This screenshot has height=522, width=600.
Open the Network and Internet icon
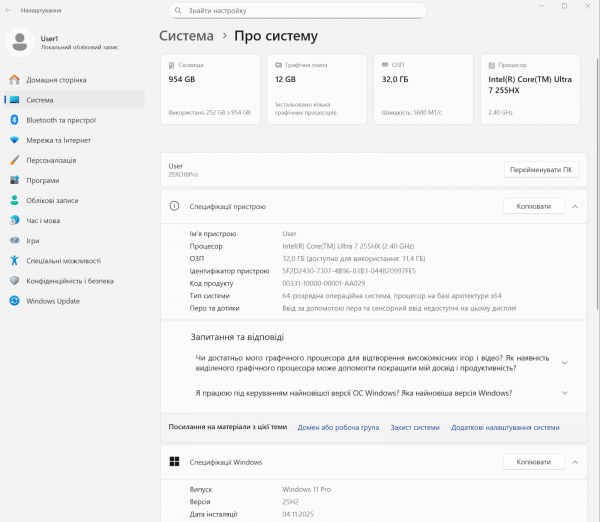pyautogui.click(x=14, y=140)
